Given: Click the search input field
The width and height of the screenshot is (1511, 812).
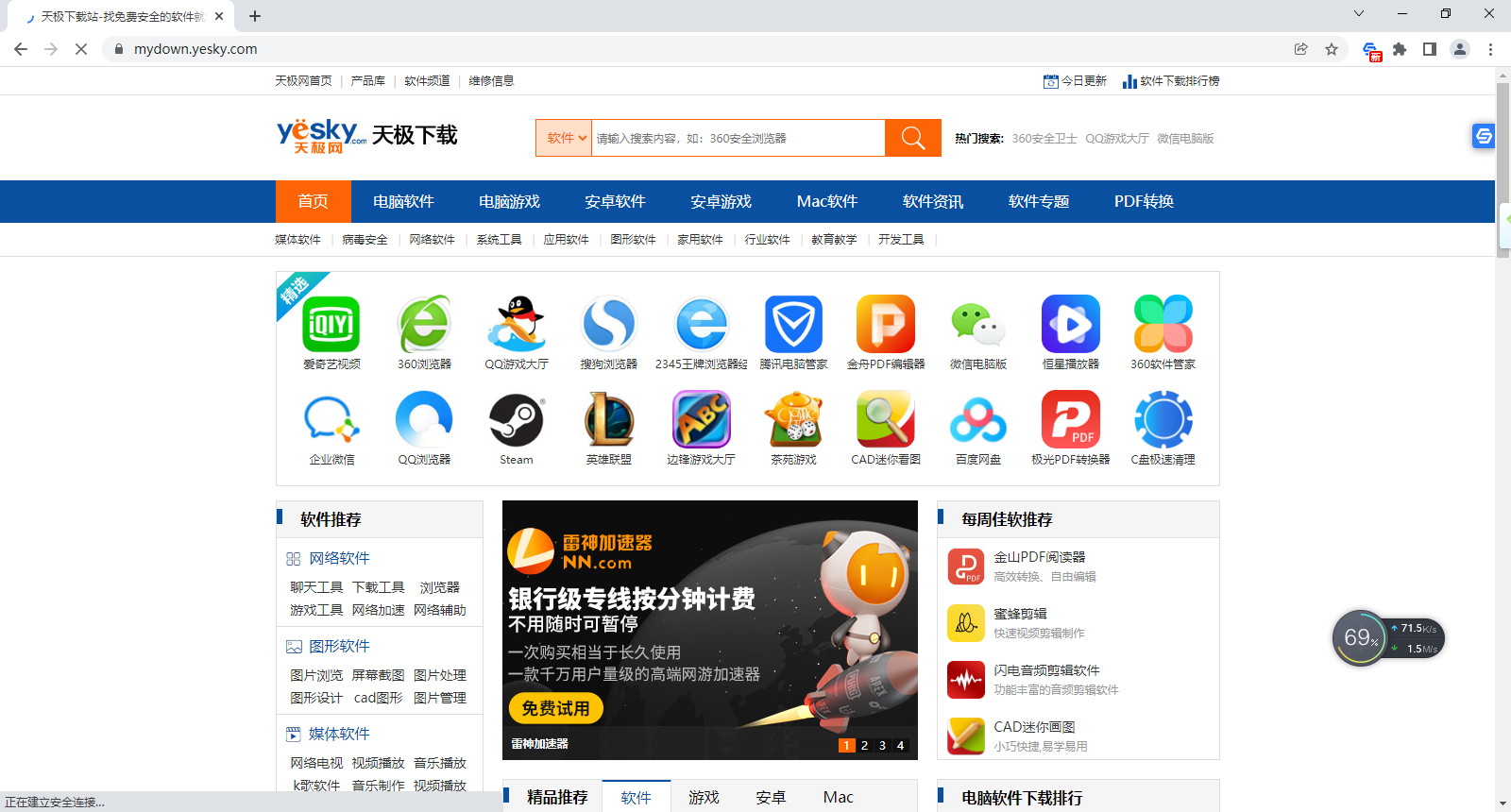Looking at the screenshot, I should point(737,138).
